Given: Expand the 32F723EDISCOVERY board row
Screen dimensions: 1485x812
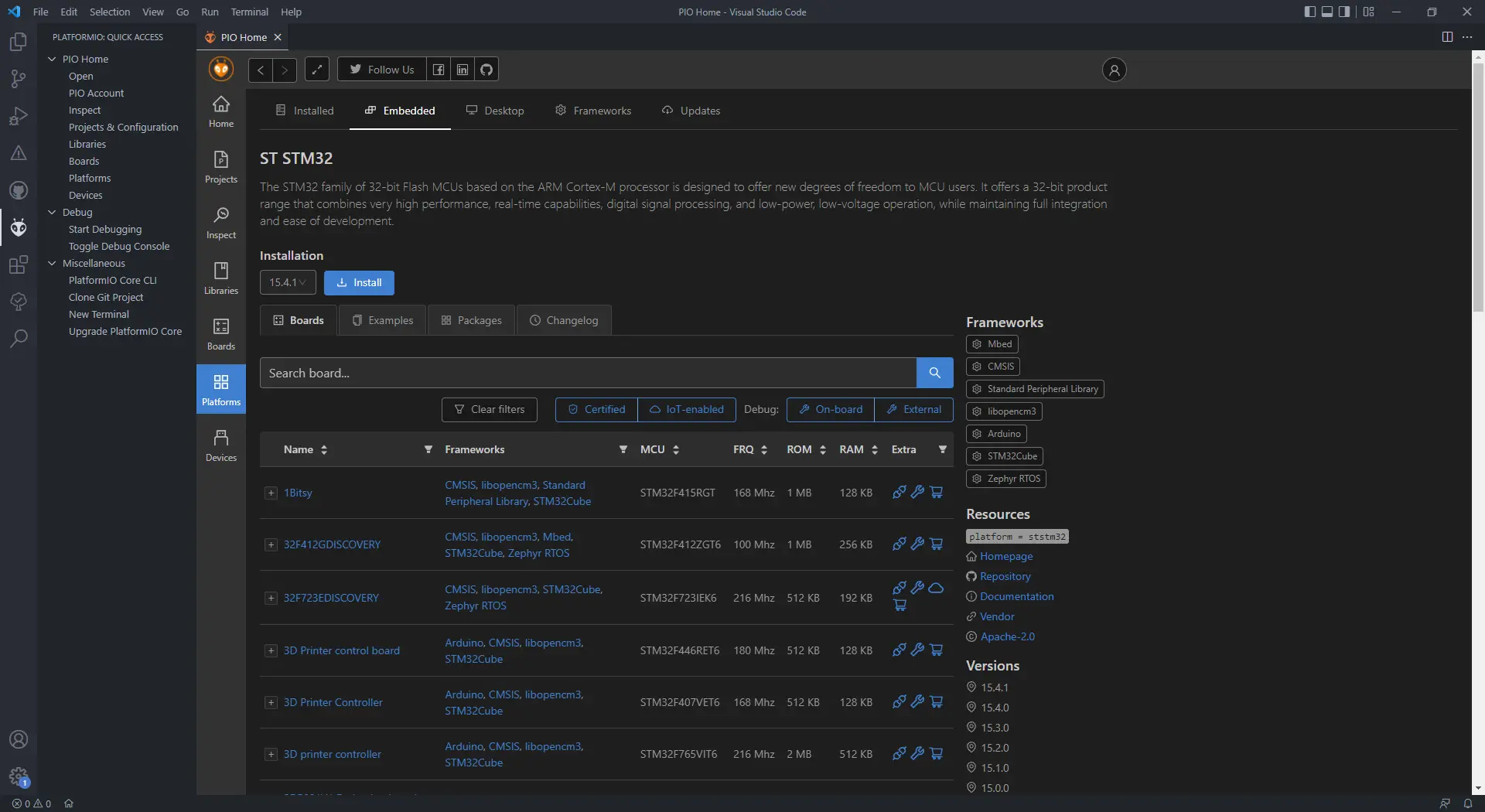Looking at the screenshot, I should (x=271, y=598).
